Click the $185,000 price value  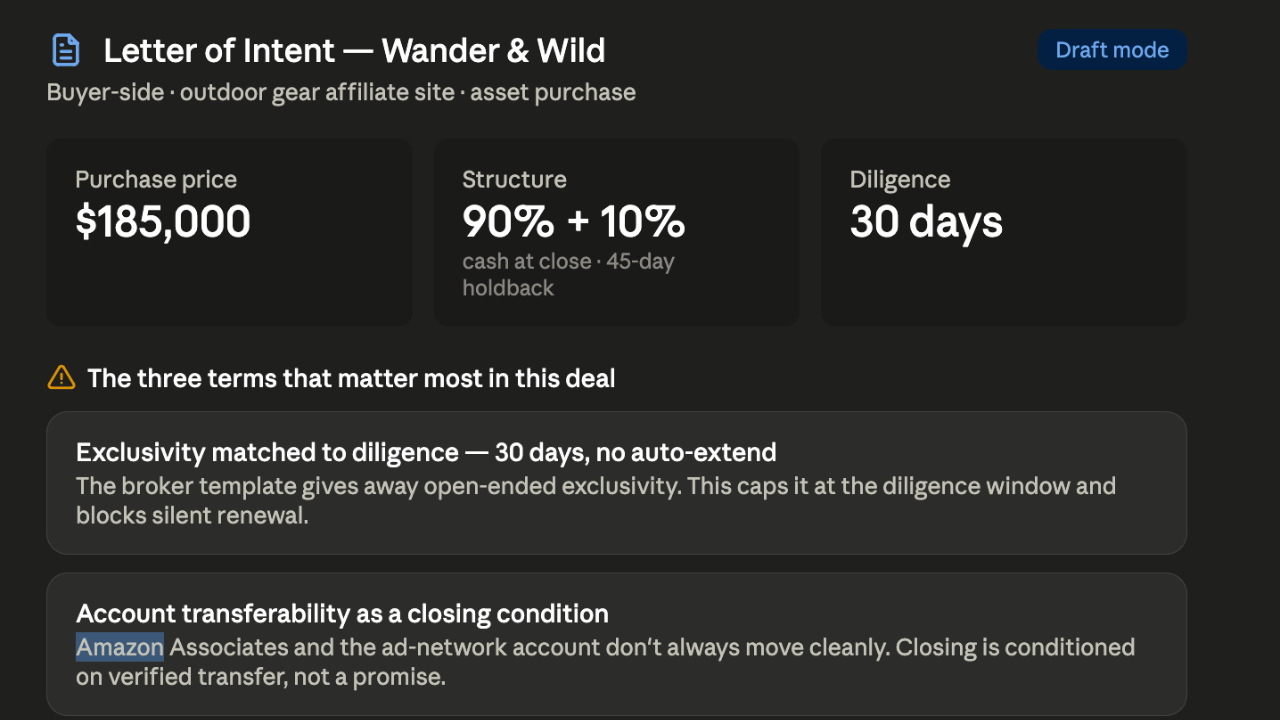coord(163,222)
